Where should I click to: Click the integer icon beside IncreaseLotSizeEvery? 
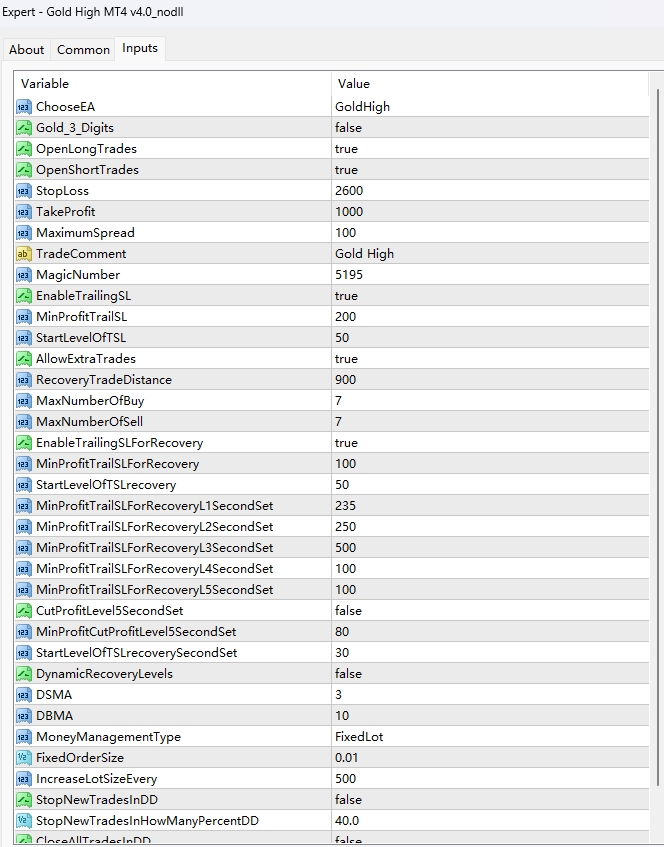tap(24, 779)
